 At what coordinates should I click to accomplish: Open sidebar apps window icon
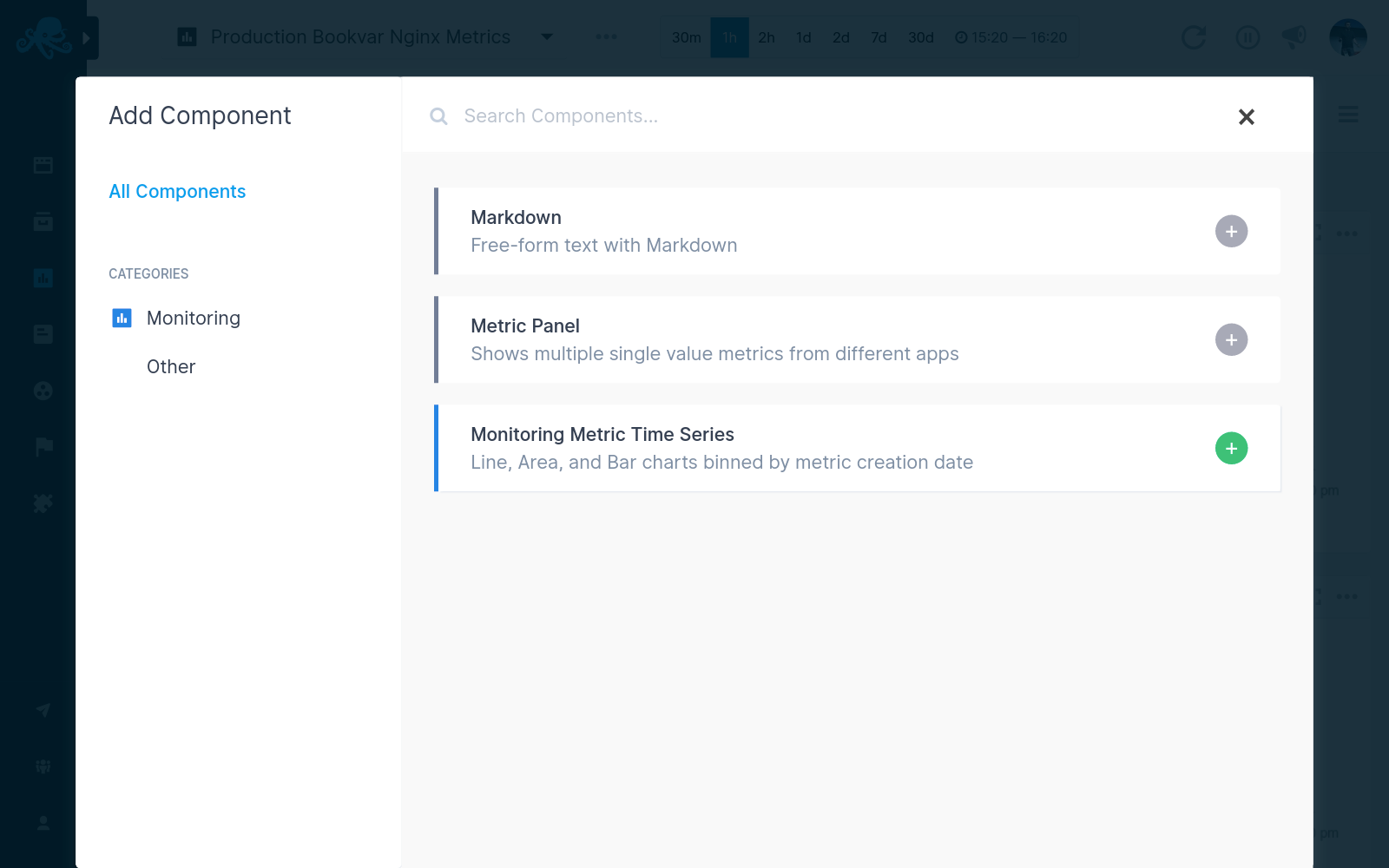tap(43, 165)
